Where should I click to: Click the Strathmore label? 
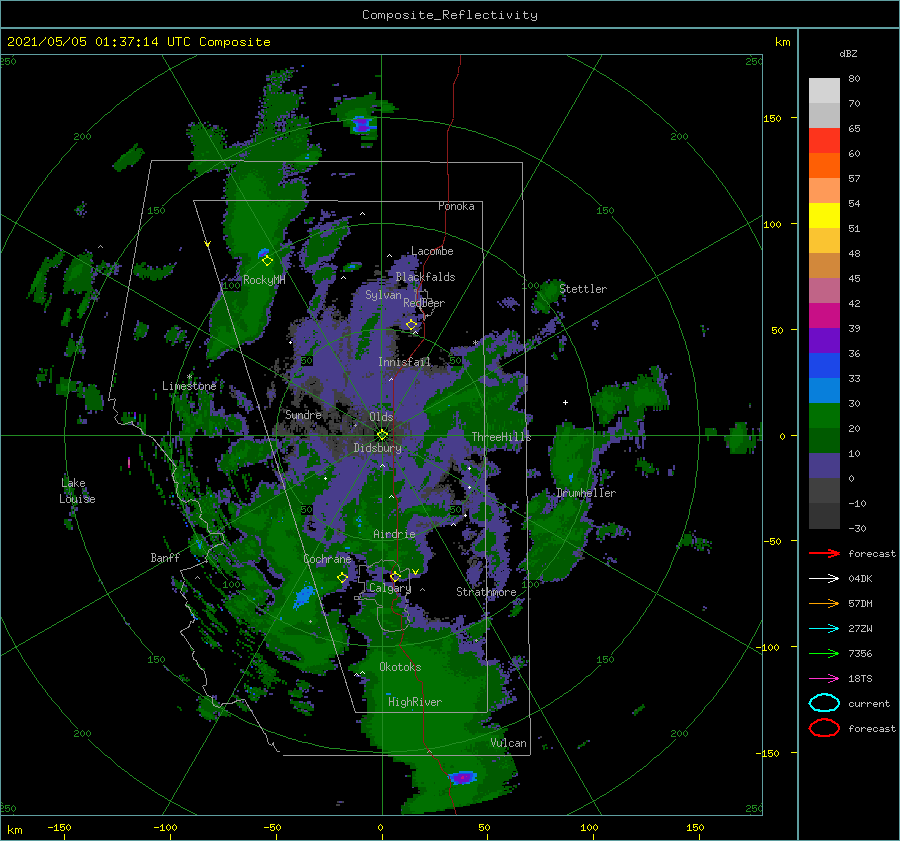point(486,592)
